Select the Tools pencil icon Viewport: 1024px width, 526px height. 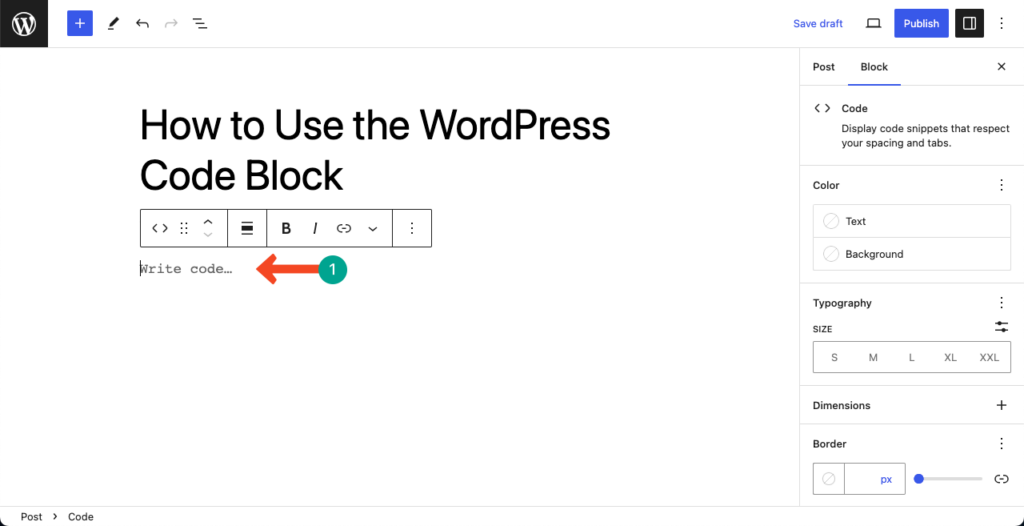[113, 24]
